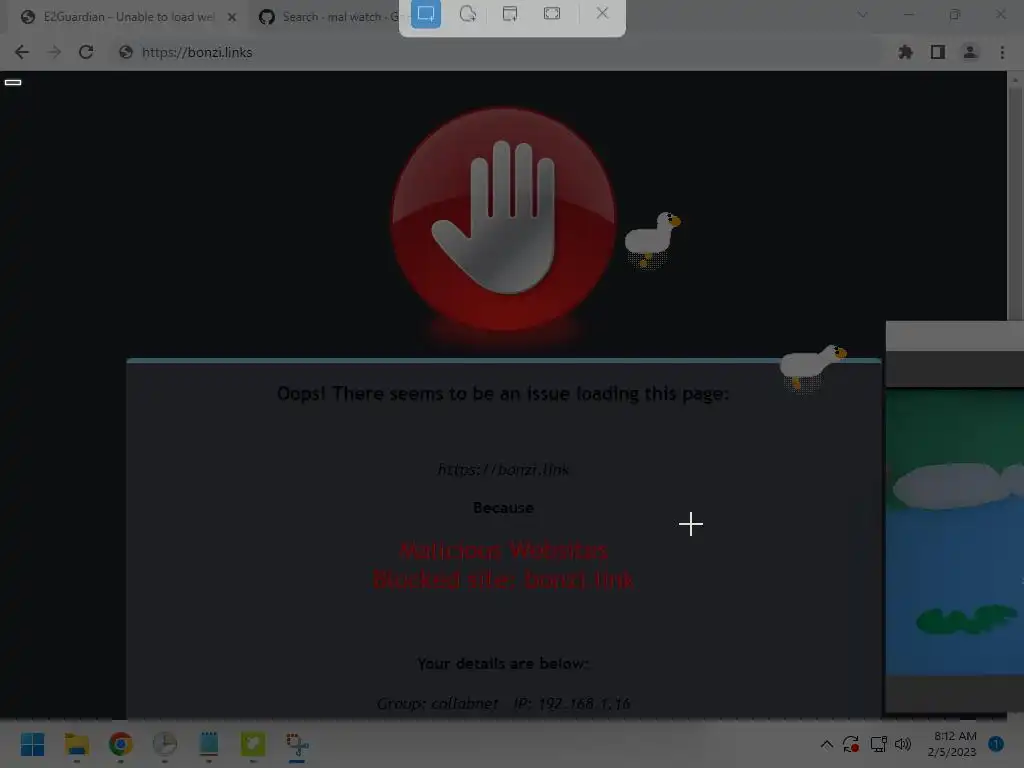This screenshot has width=1024, height=768.
Task: Open the Chrome three-dot menu
Action: point(1002,52)
